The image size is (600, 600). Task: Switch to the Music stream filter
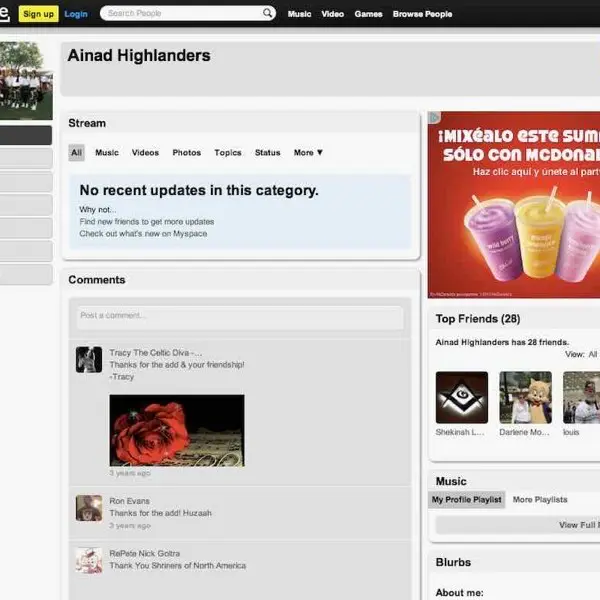coord(107,153)
